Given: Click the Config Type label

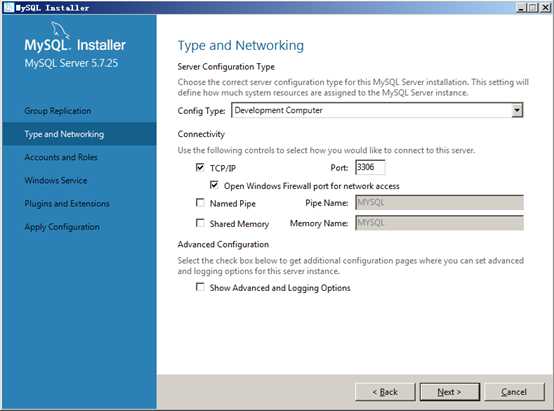Looking at the screenshot, I should pyautogui.click(x=201, y=111).
